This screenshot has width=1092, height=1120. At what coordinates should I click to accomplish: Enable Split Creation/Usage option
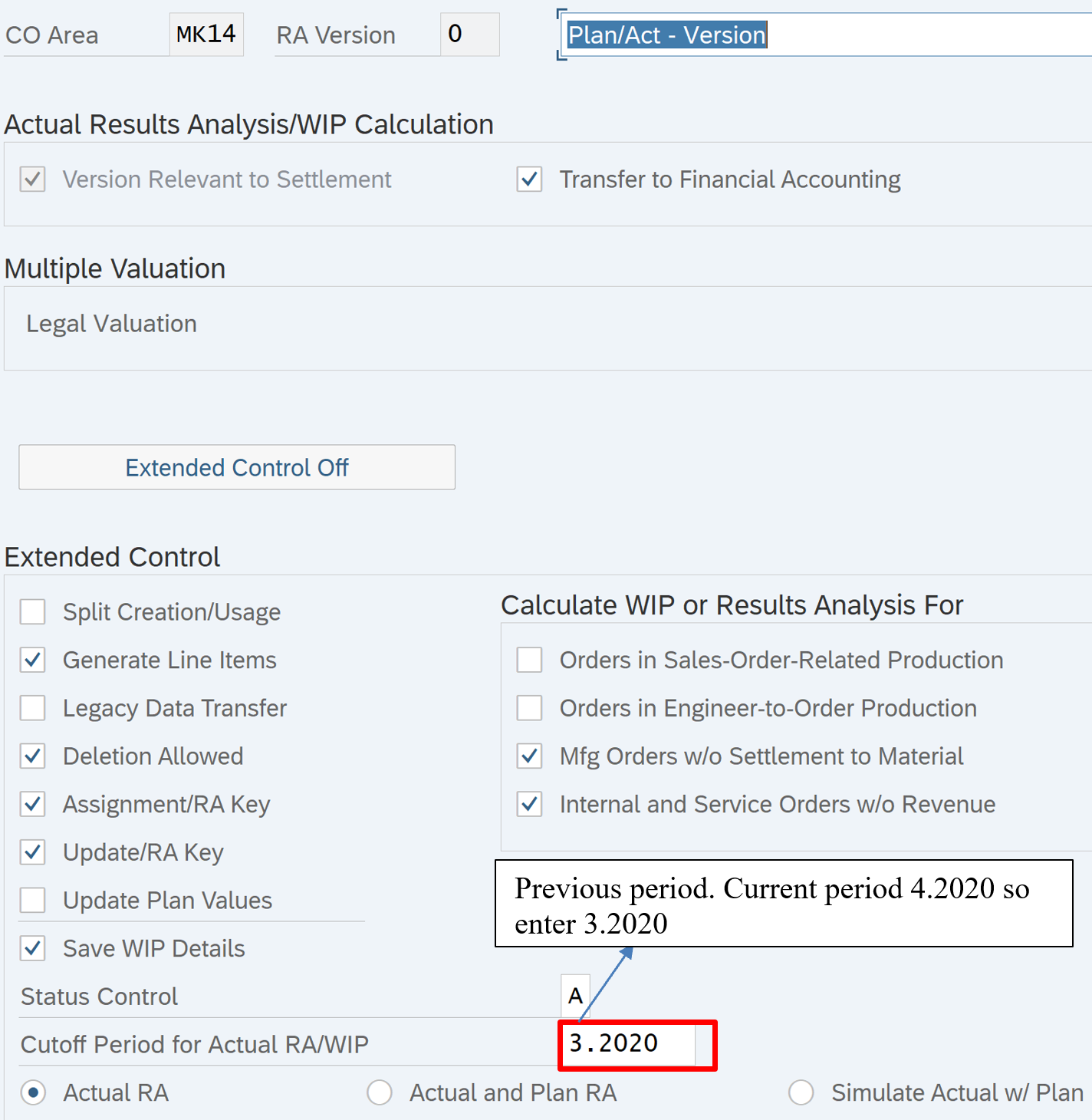click(x=33, y=612)
